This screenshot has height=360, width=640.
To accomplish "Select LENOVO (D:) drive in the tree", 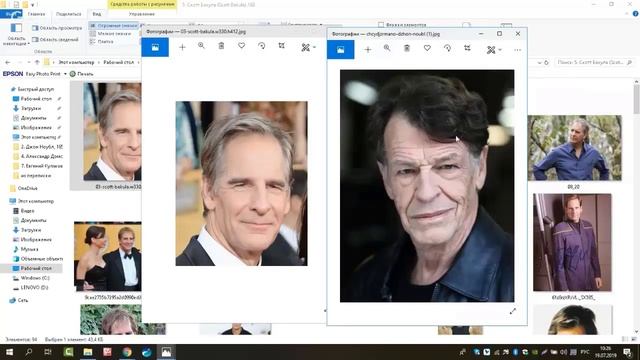I will tap(31, 288).
